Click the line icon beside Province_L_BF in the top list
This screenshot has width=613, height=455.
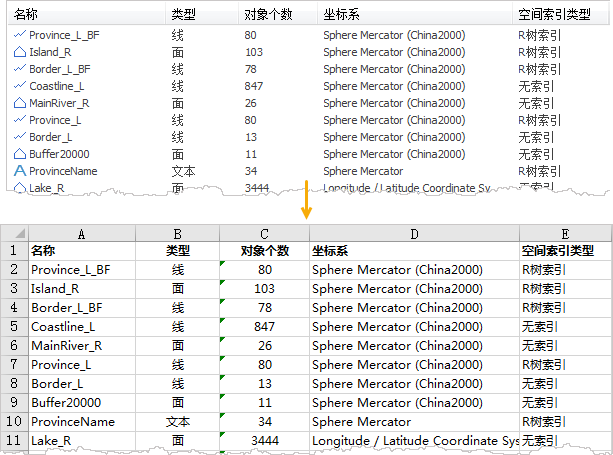pyautogui.click(x=19, y=34)
